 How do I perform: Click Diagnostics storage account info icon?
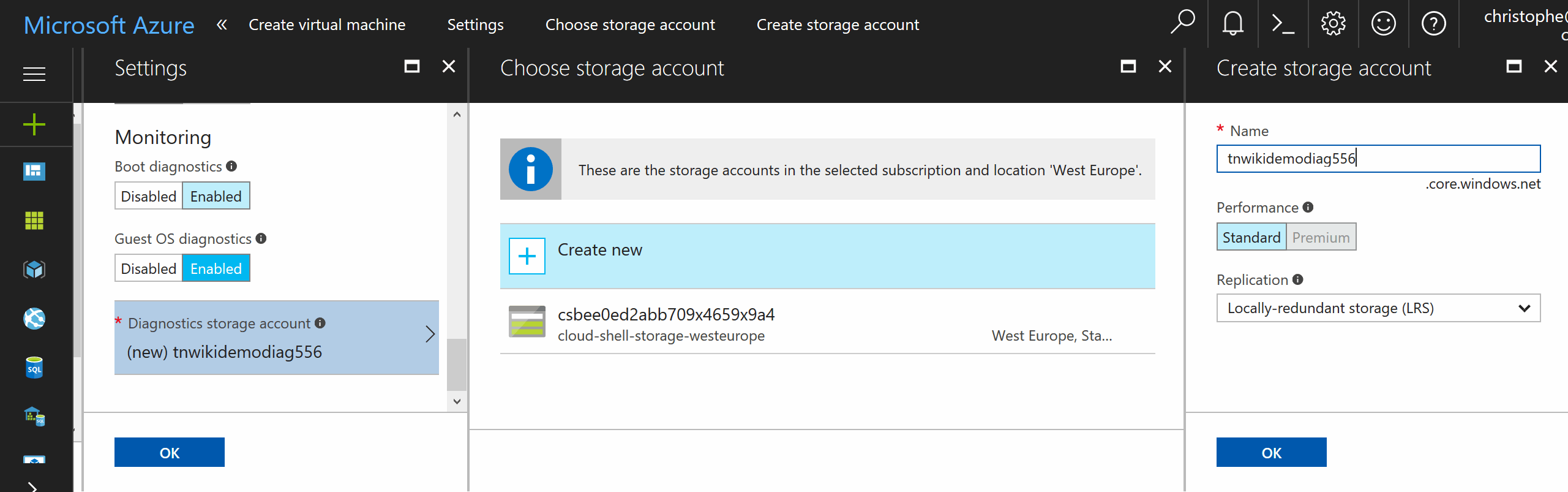click(320, 323)
